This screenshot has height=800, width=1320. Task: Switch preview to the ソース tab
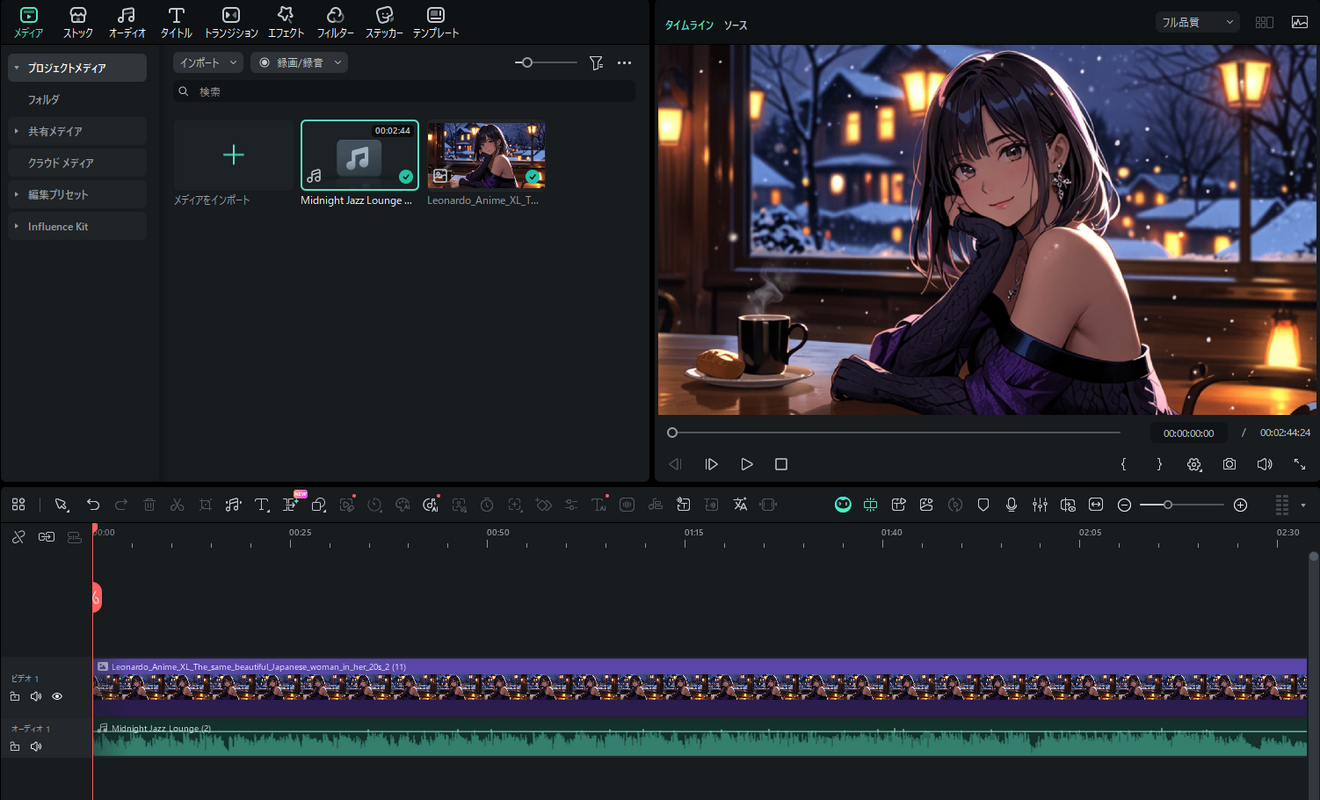tap(735, 25)
